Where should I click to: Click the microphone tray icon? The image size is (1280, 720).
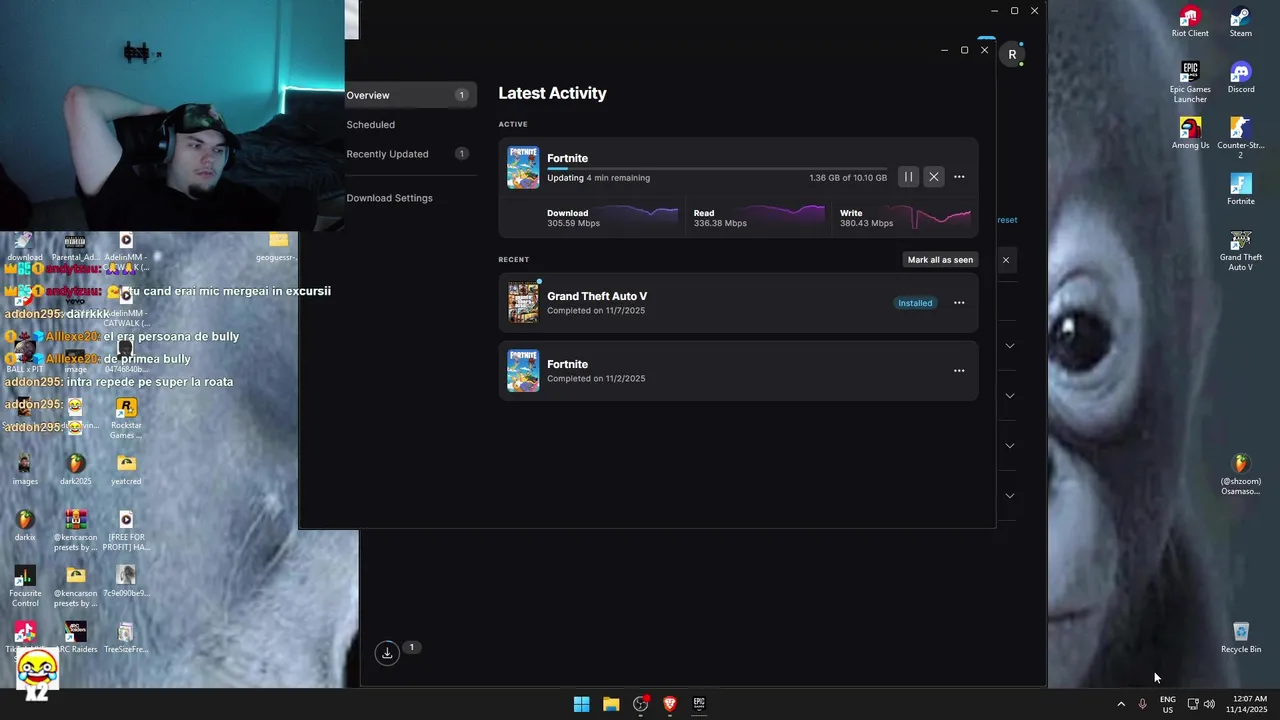coord(1142,704)
